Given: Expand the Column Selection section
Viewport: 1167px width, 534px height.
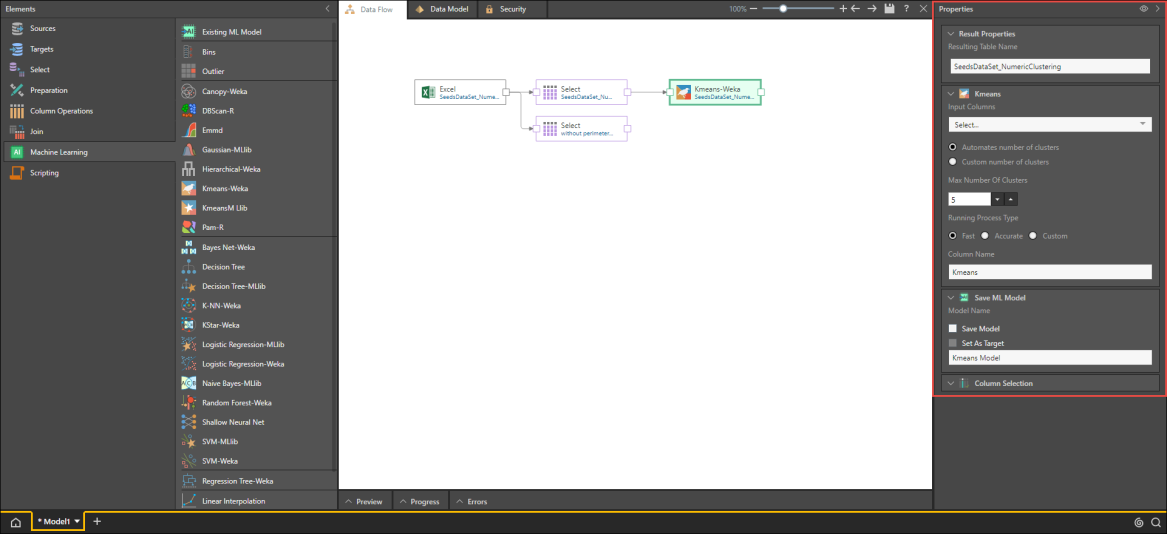Looking at the screenshot, I should (x=1003, y=383).
